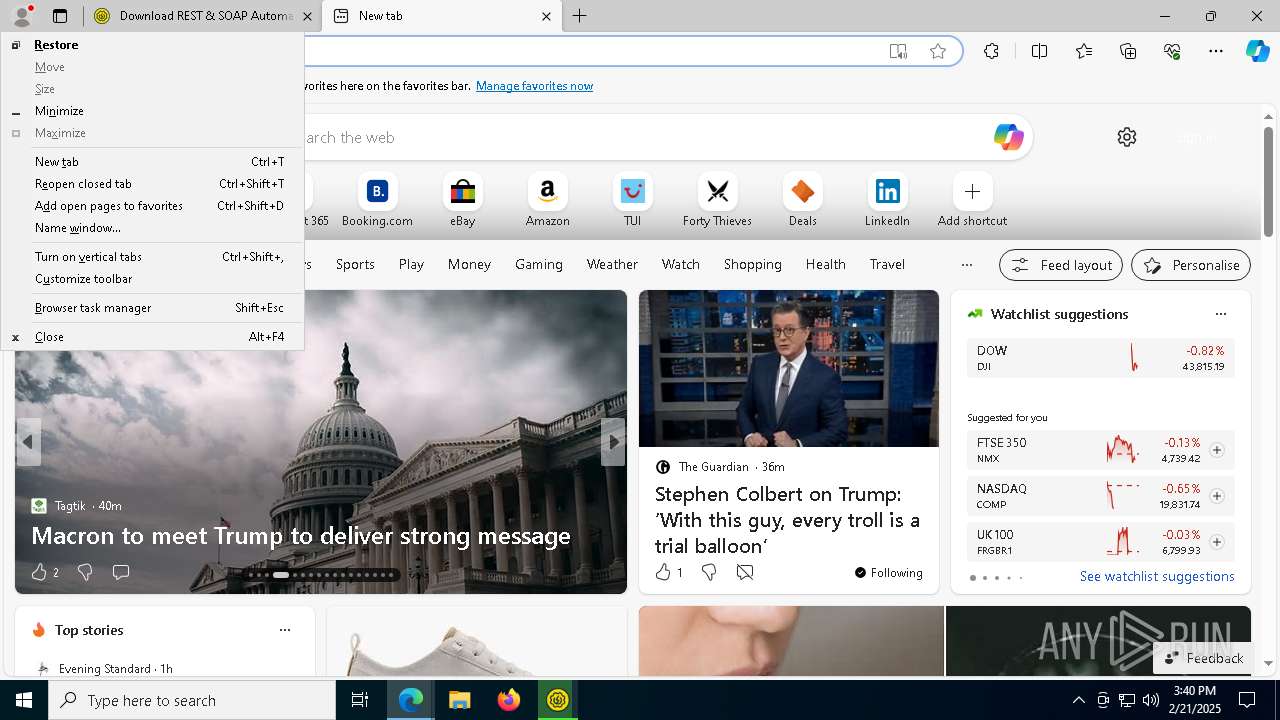This screenshot has height=720, width=1280.
Task: Toggle Following for The Guardian
Action: click(x=888, y=573)
